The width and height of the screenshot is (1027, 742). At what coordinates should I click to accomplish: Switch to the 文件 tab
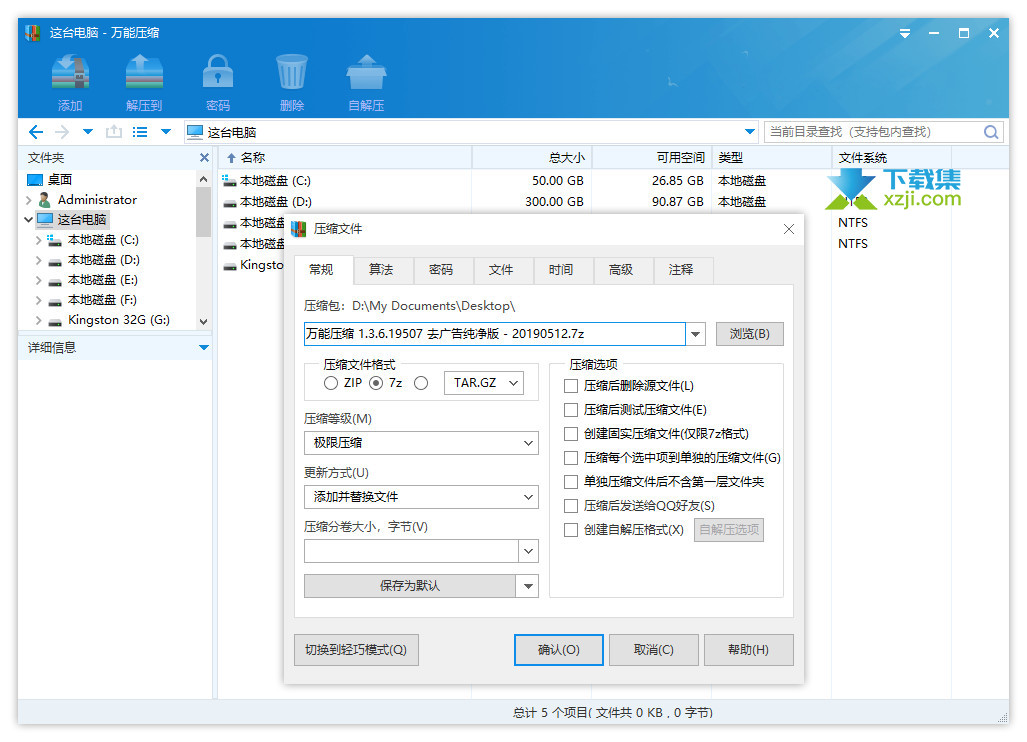(501, 270)
